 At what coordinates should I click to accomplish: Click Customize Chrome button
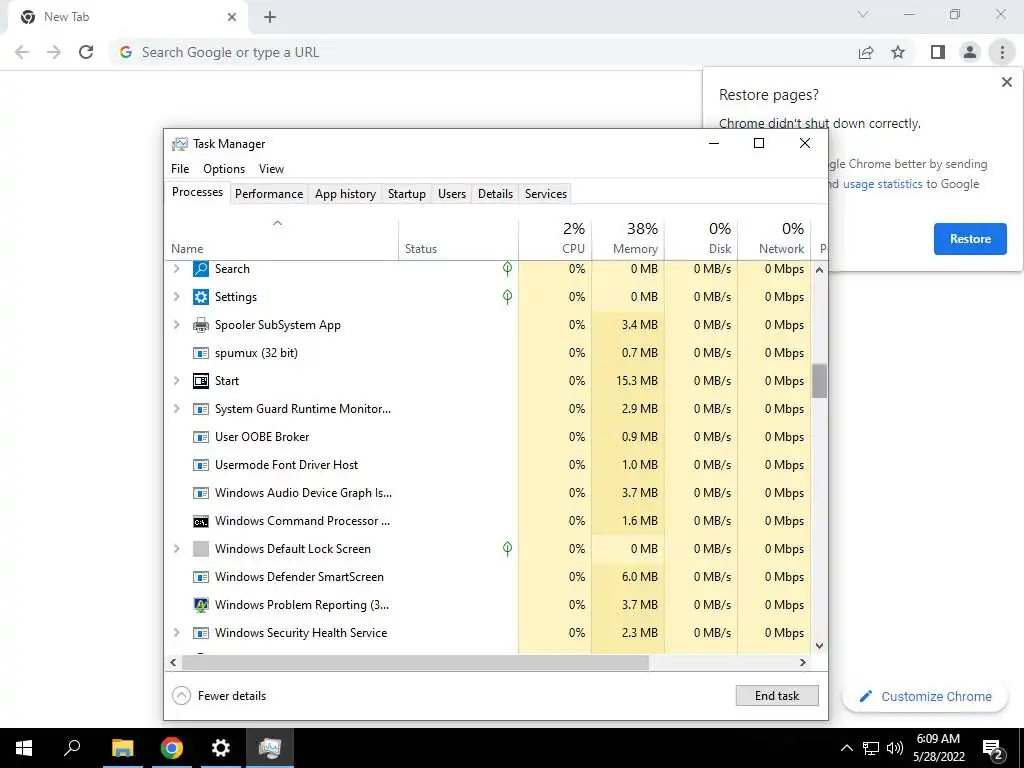925,697
